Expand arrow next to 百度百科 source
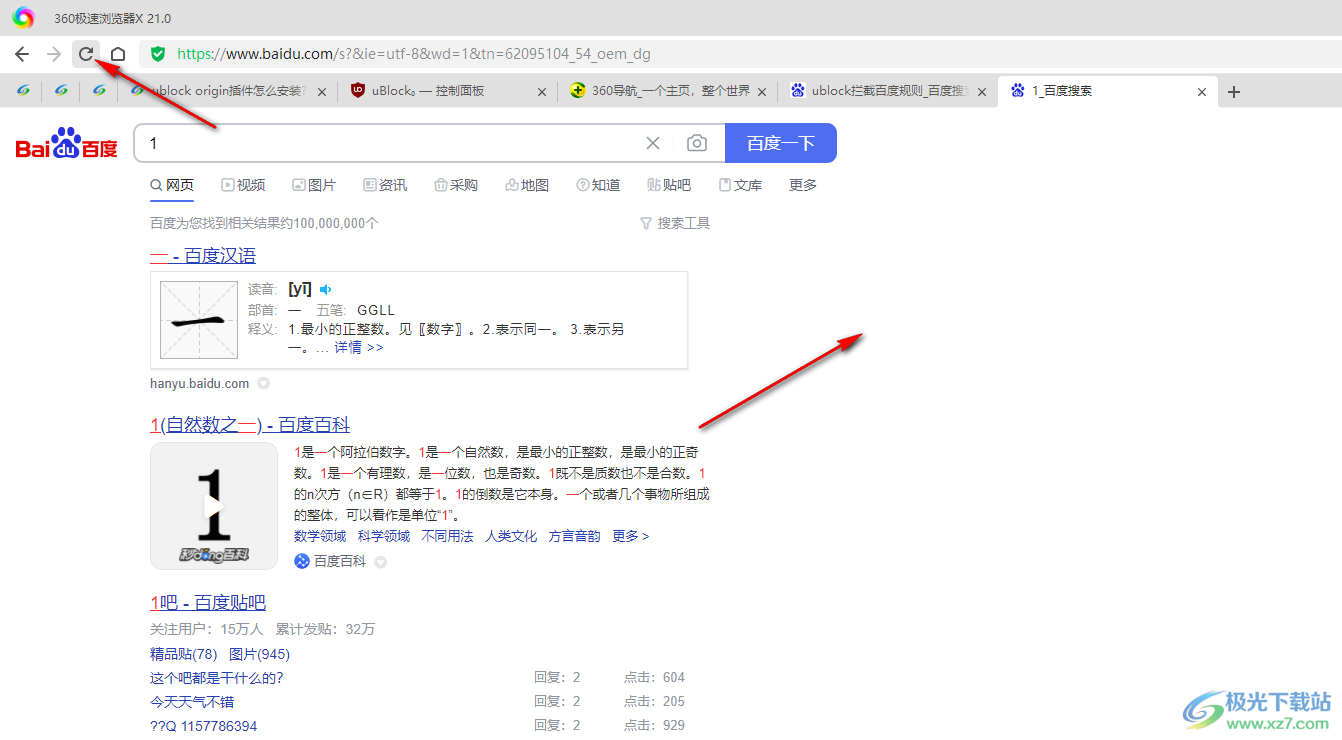The image size is (1342, 740). click(x=380, y=562)
